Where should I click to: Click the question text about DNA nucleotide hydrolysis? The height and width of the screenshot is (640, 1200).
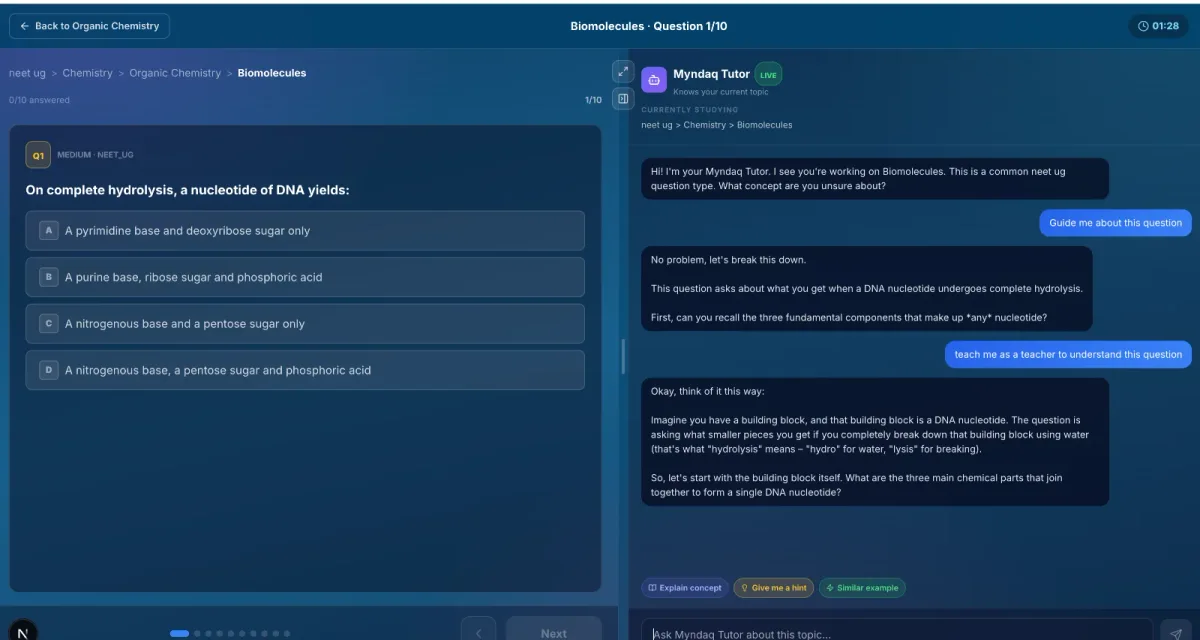tap(188, 190)
